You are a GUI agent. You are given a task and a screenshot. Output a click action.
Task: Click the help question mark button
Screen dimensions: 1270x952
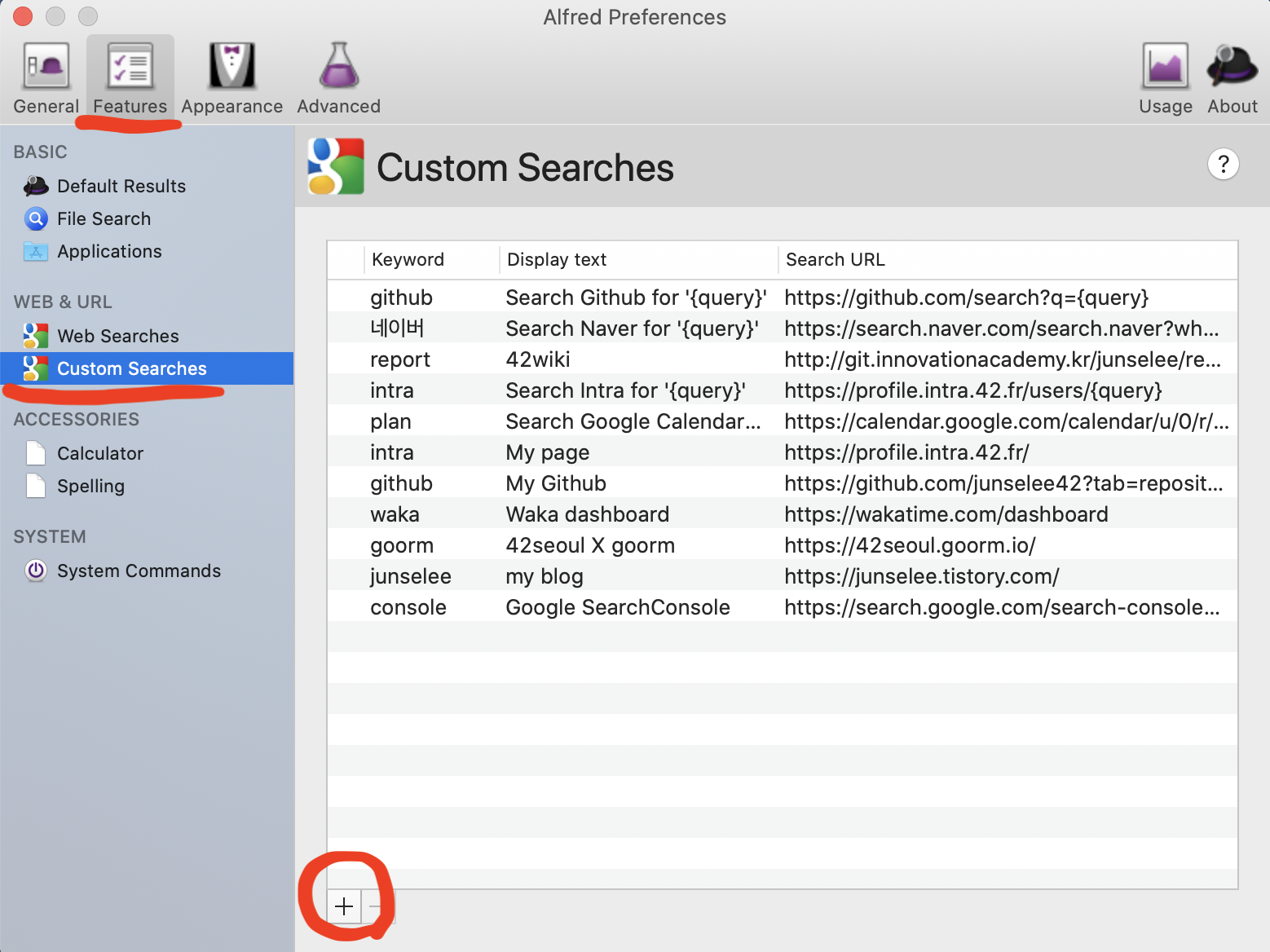pyautogui.click(x=1223, y=164)
